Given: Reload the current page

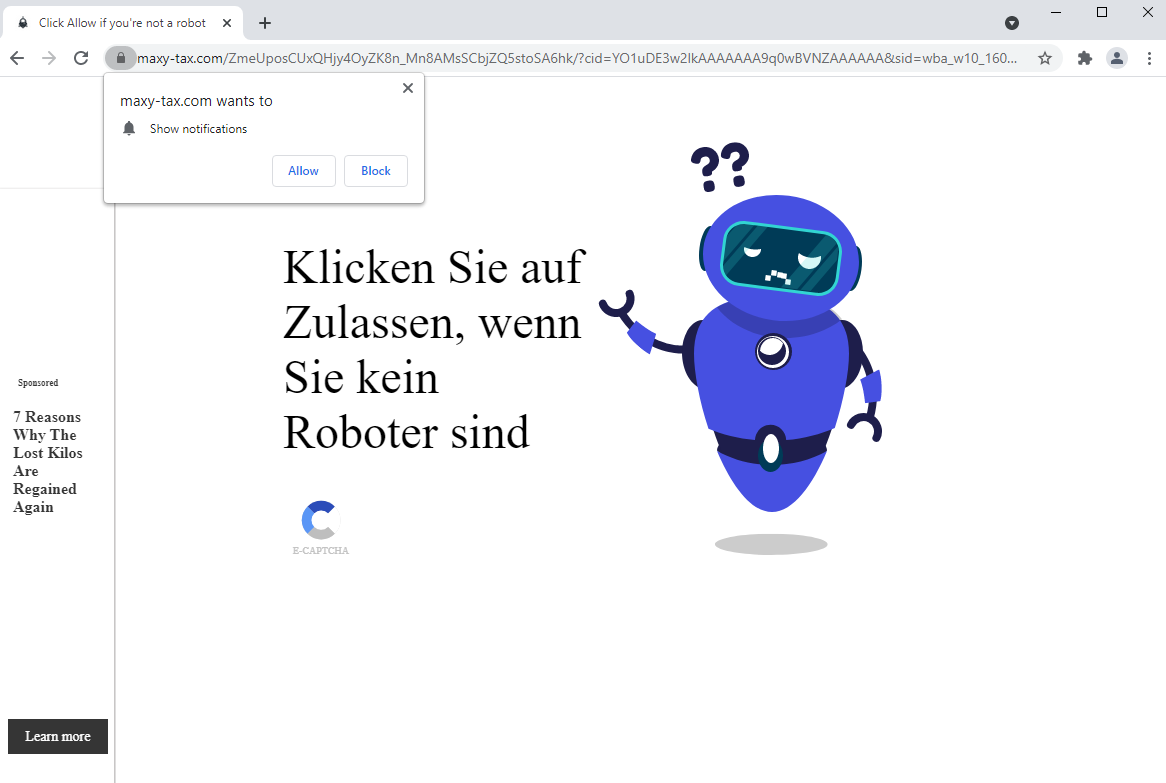Looking at the screenshot, I should (x=82, y=58).
